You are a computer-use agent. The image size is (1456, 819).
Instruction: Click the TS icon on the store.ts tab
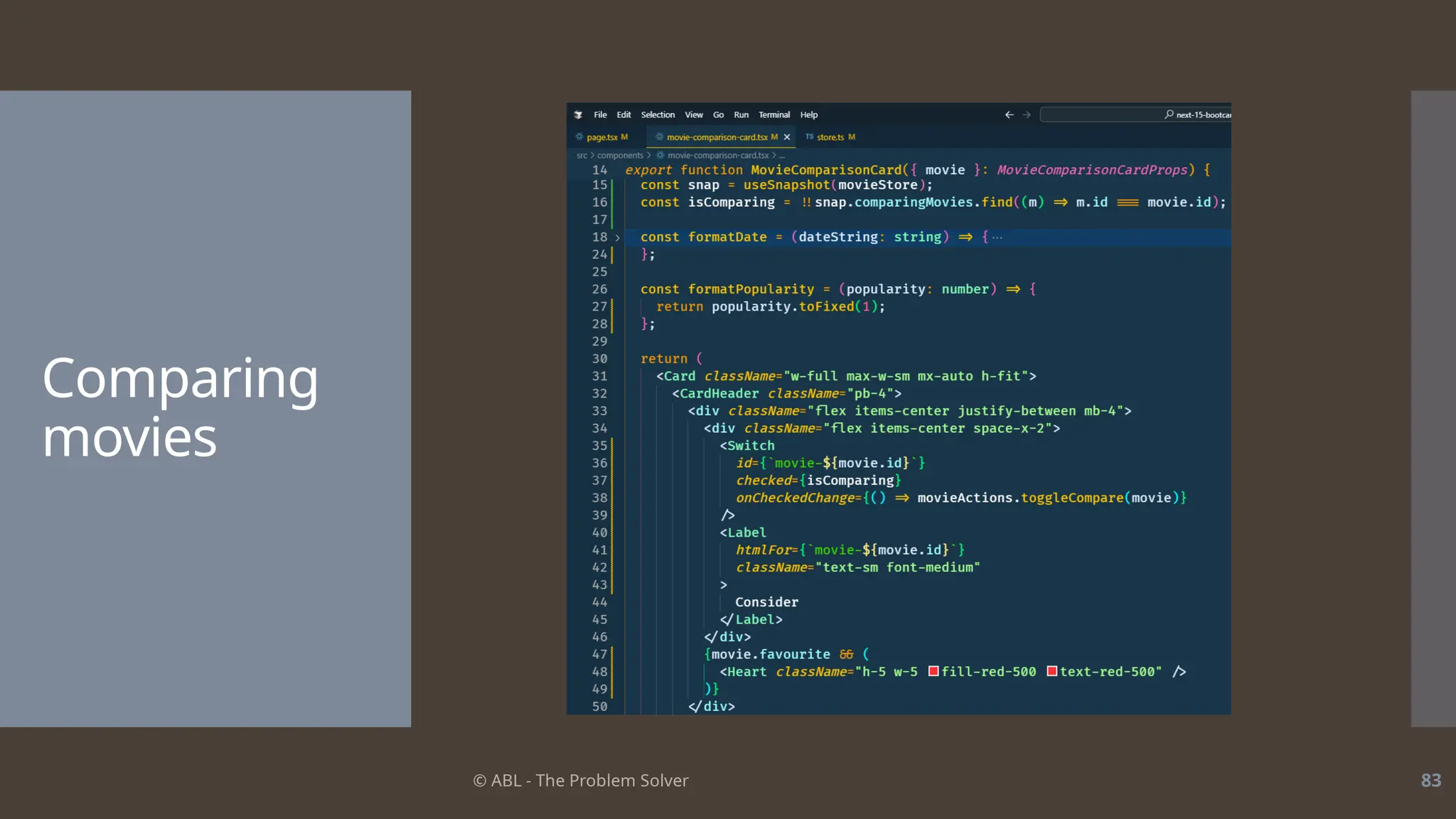[x=809, y=136]
